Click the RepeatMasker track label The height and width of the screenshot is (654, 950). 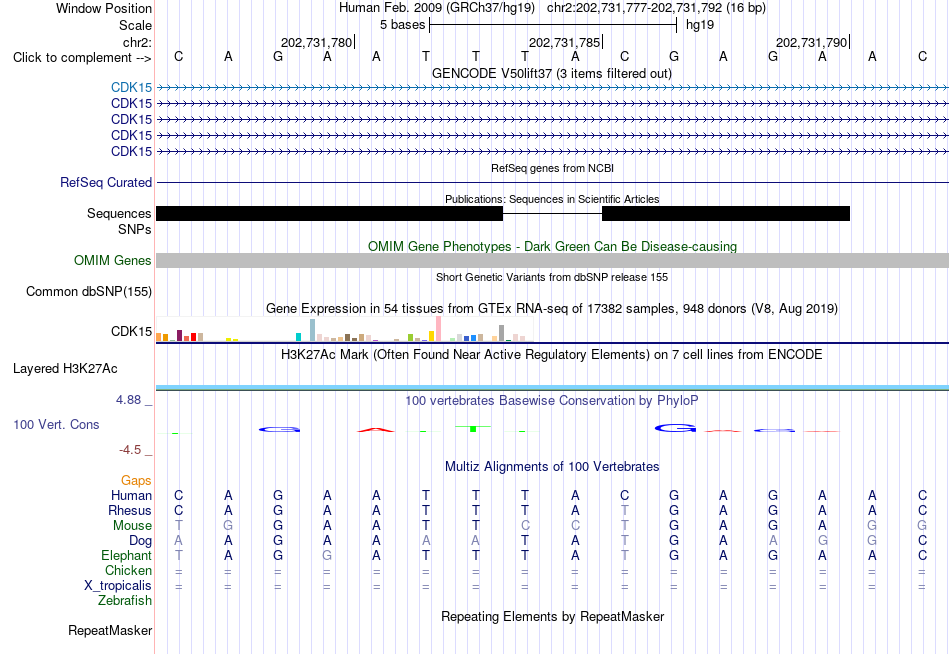(110, 631)
